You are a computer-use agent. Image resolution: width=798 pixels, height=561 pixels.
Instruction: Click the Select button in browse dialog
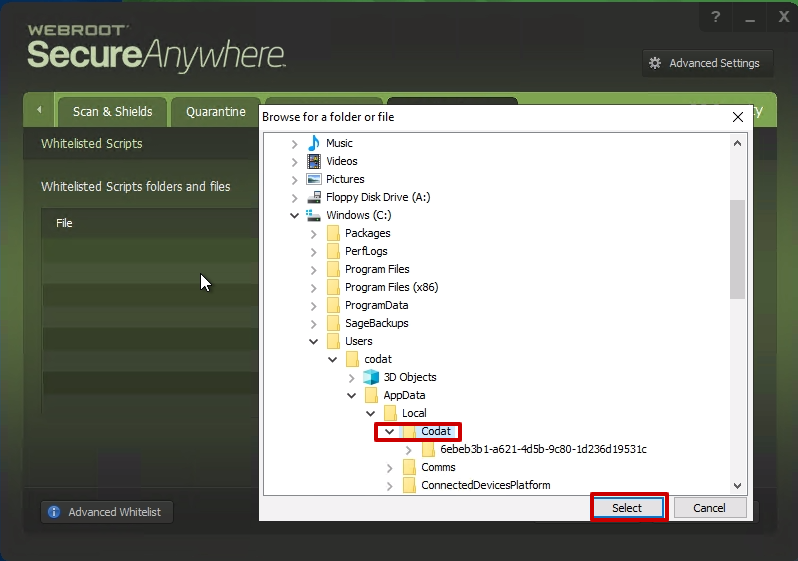coord(629,508)
